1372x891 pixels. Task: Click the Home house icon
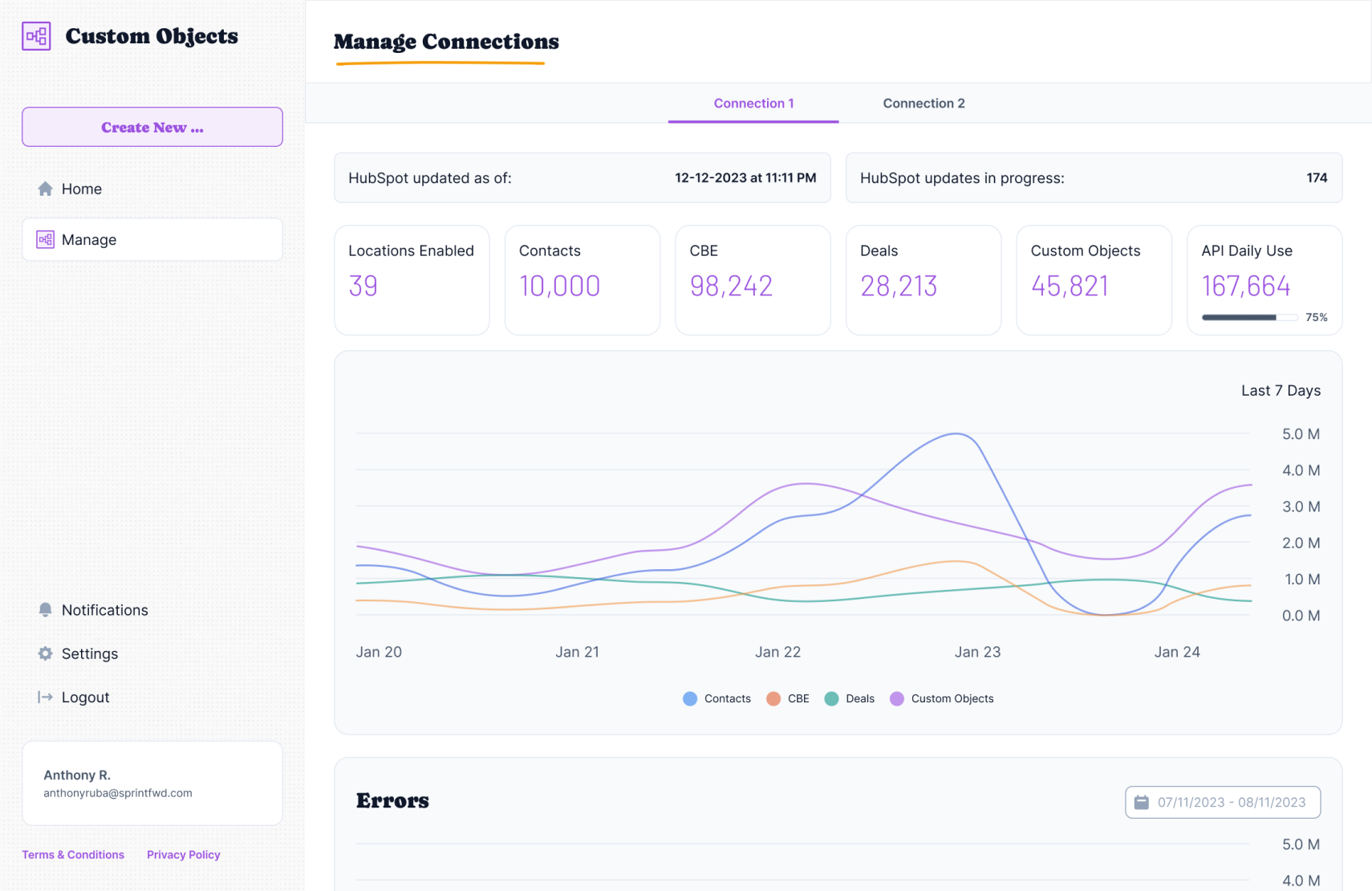click(x=45, y=189)
